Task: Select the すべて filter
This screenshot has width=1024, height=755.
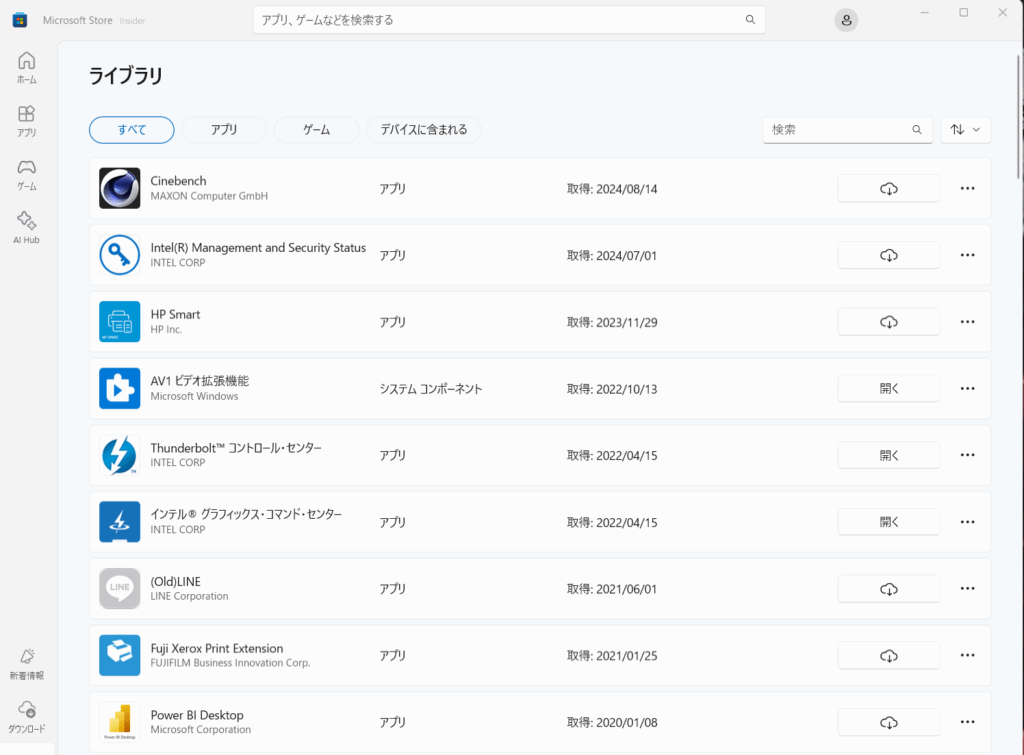Action: pos(132,130)
